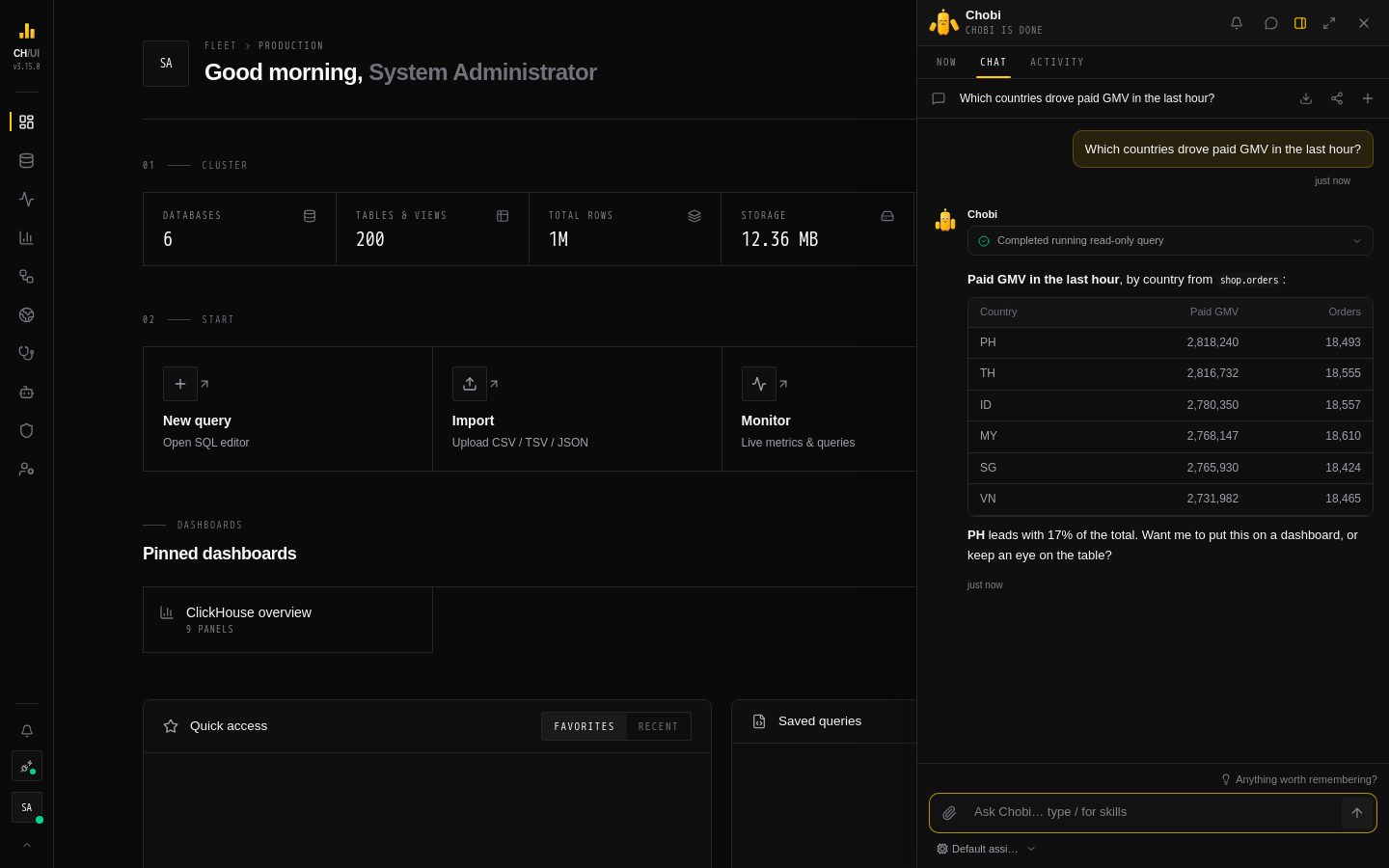Select the FAVORITES toggle in Quick access

click(x=584, y=726)
